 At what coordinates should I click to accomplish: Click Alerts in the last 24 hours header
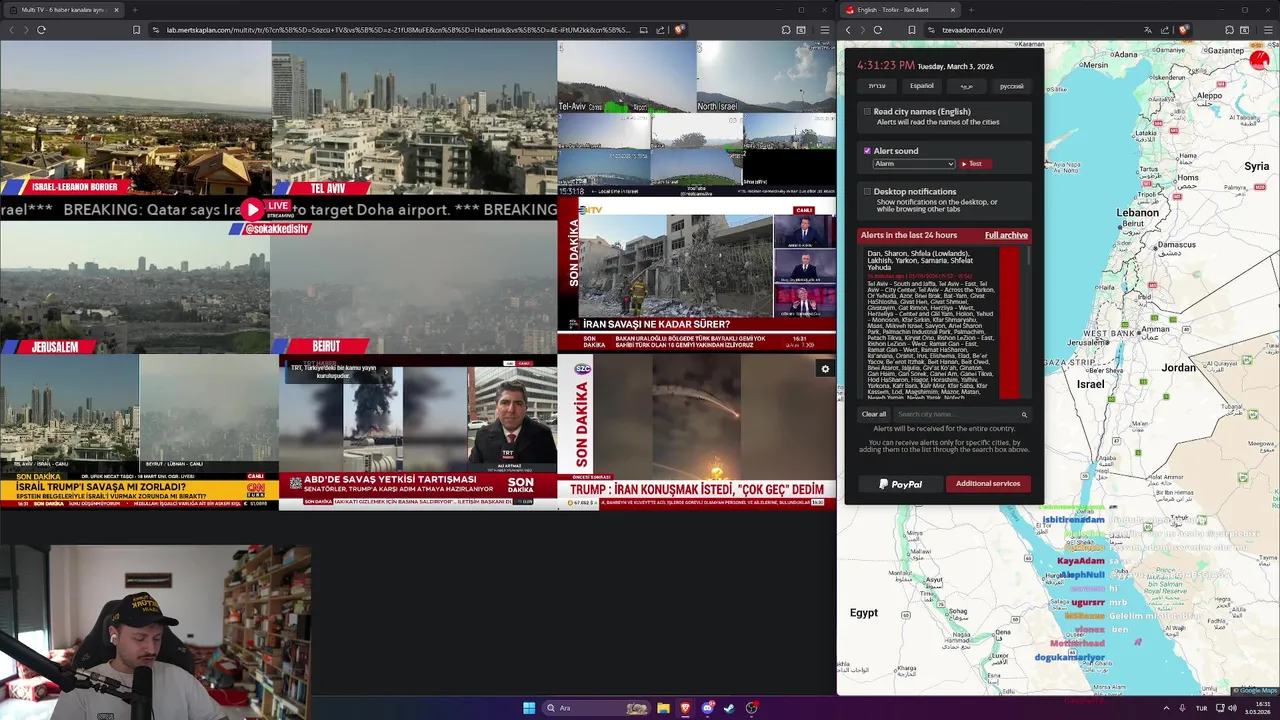[x=909, y=235]
